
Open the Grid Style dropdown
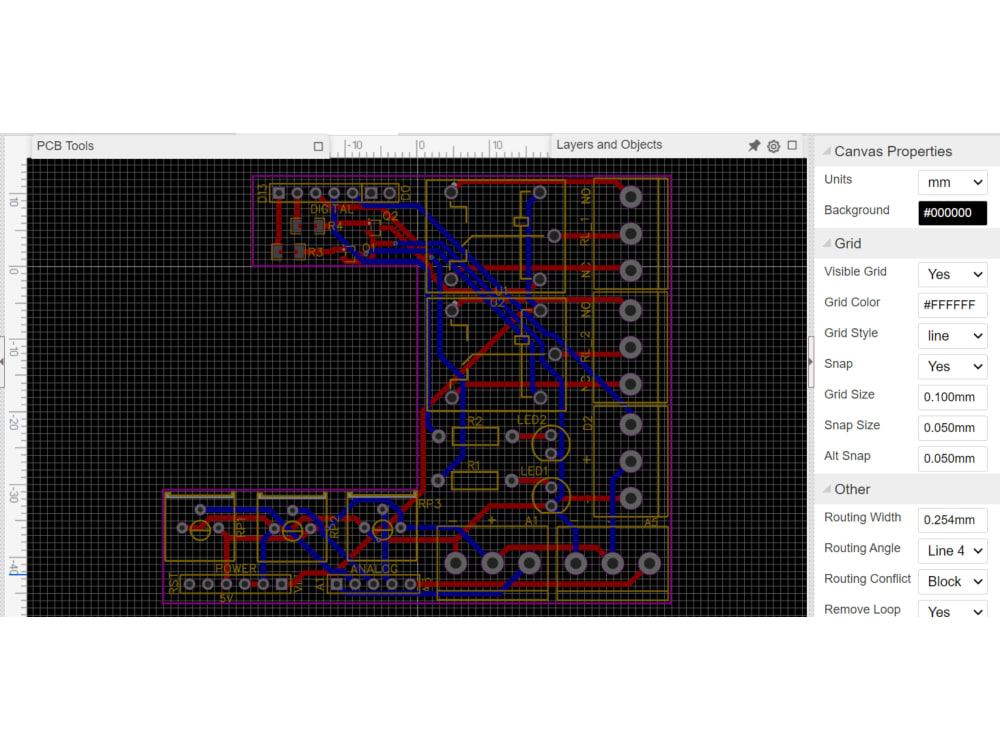tap(951, 335)
